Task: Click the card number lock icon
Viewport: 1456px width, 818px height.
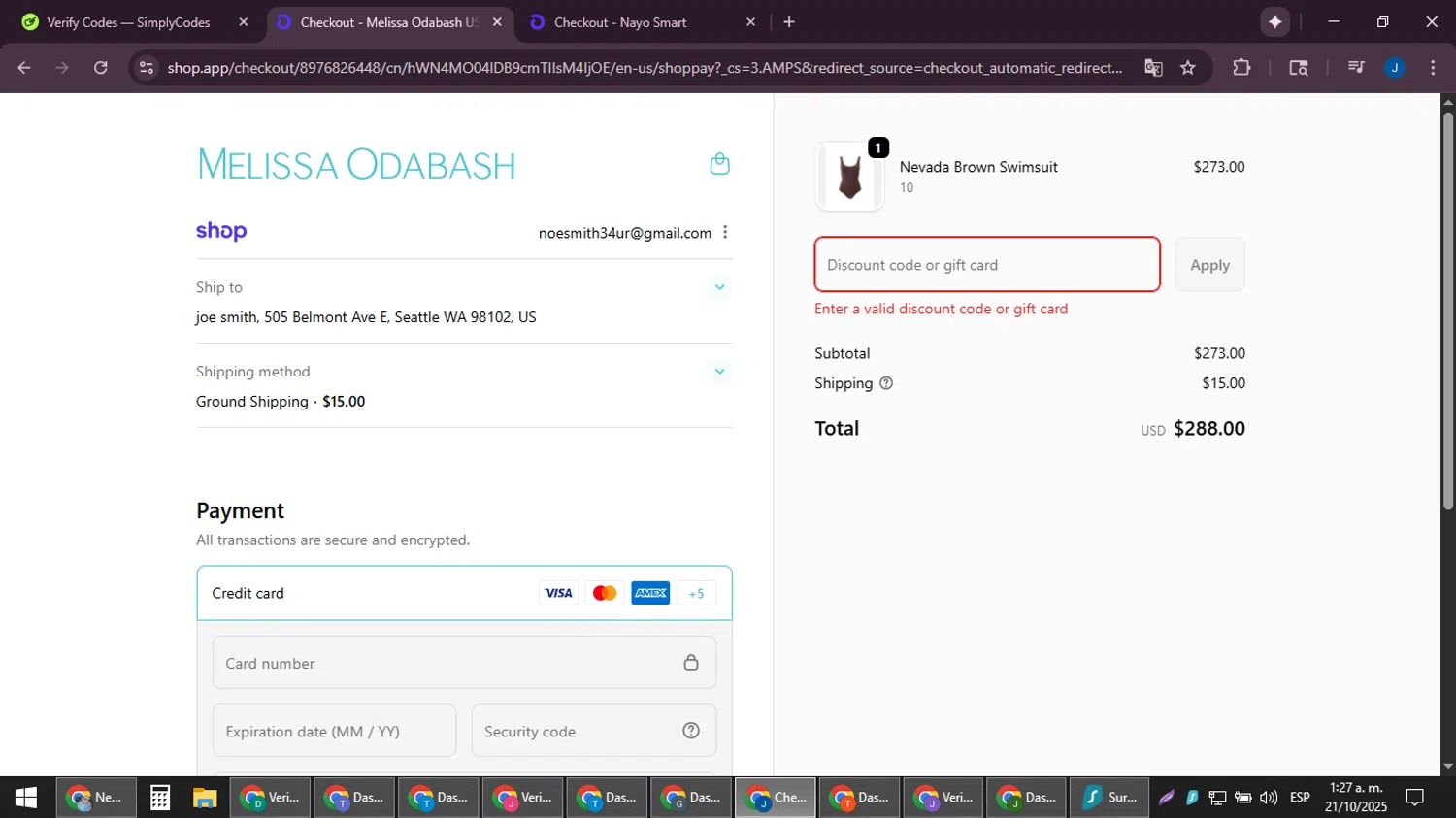Action: [691, 663]
